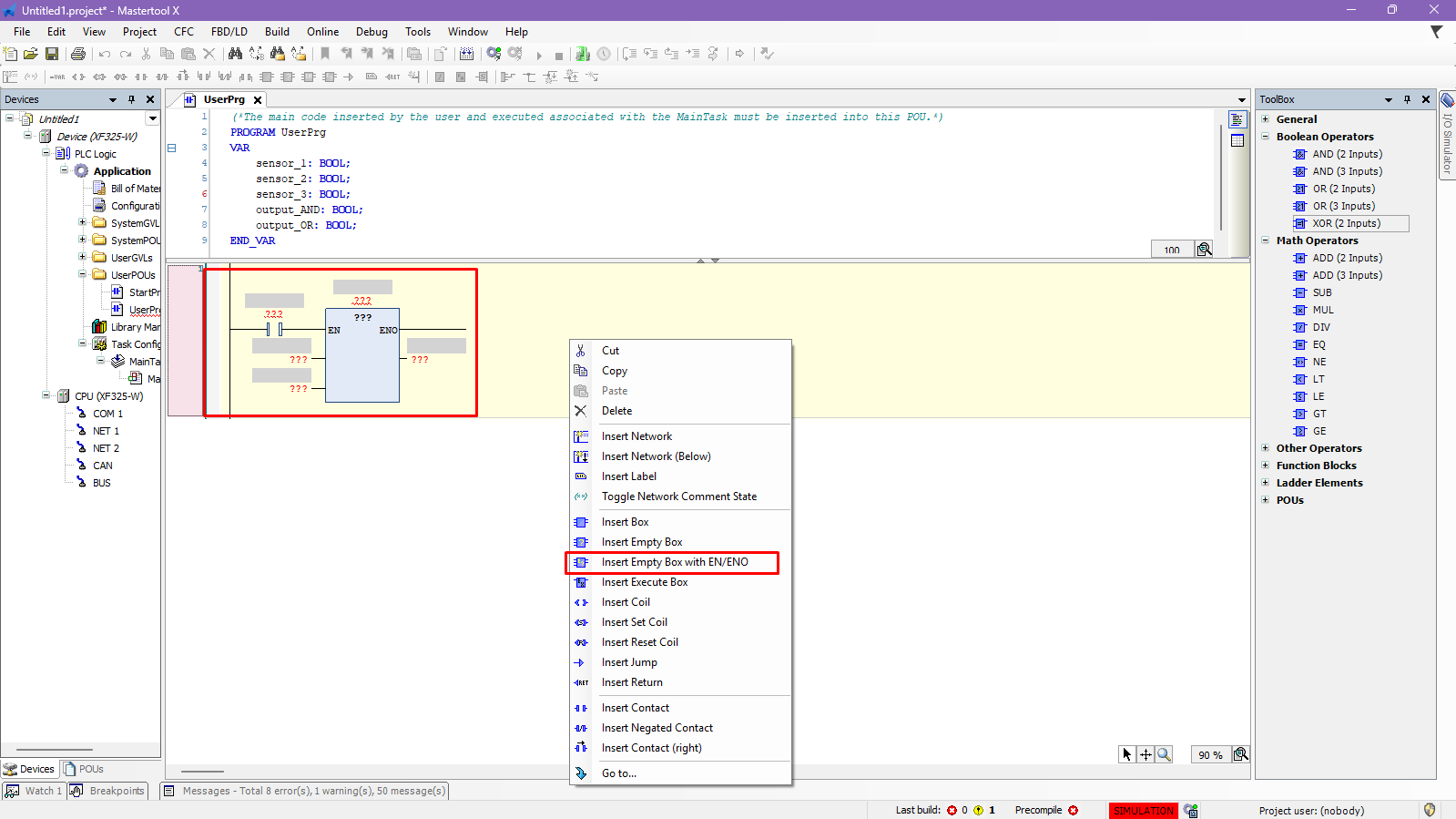Expand the Other Operators toolbox group
The image size is (1456, 819).
click(x=1265, y=448)
